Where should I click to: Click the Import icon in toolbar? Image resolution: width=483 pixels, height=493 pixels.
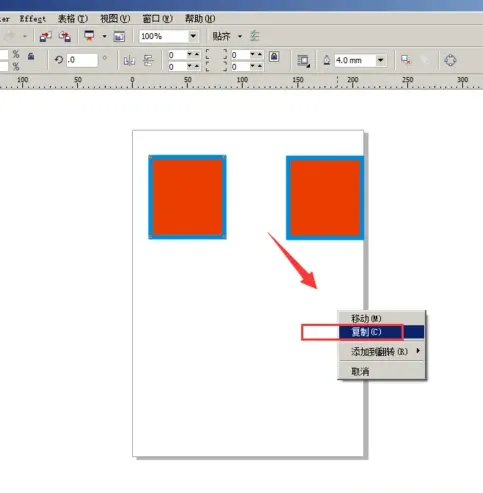[x=45, y=36]
